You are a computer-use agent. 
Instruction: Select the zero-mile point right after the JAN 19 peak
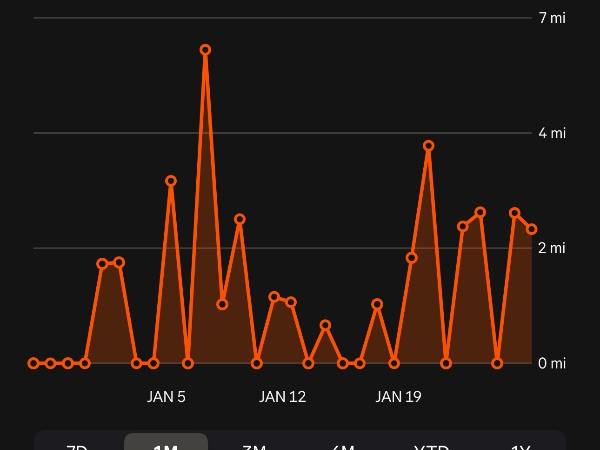pyautogui.click(x=446, y=363)
